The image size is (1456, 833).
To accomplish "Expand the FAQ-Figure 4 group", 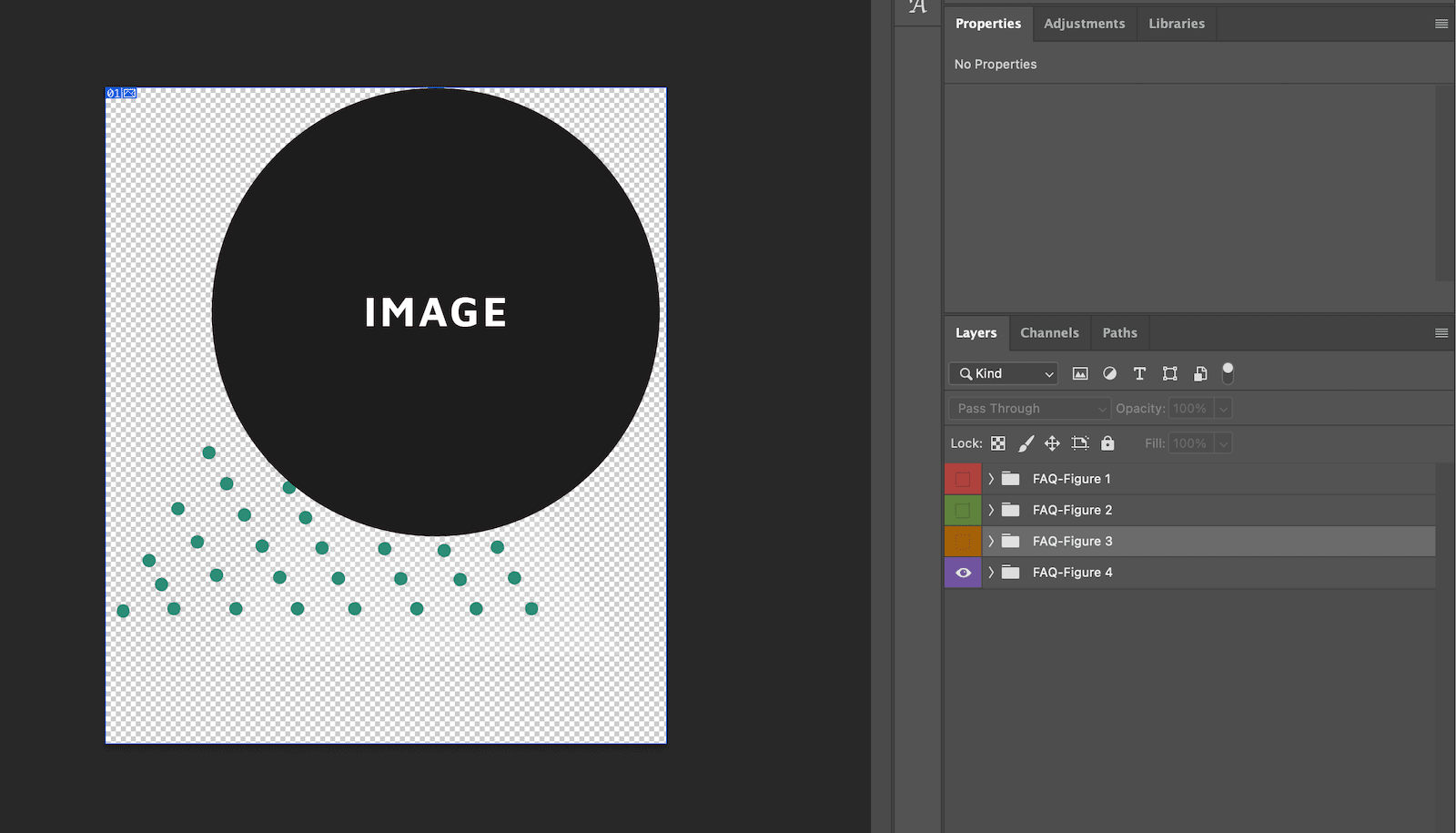I will (x=991, y=572).
